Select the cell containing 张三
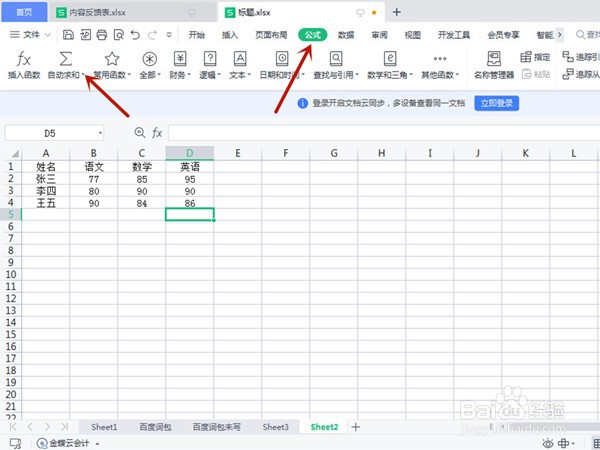Viewport: 600px width, 450px height. (x=46, y=179)
